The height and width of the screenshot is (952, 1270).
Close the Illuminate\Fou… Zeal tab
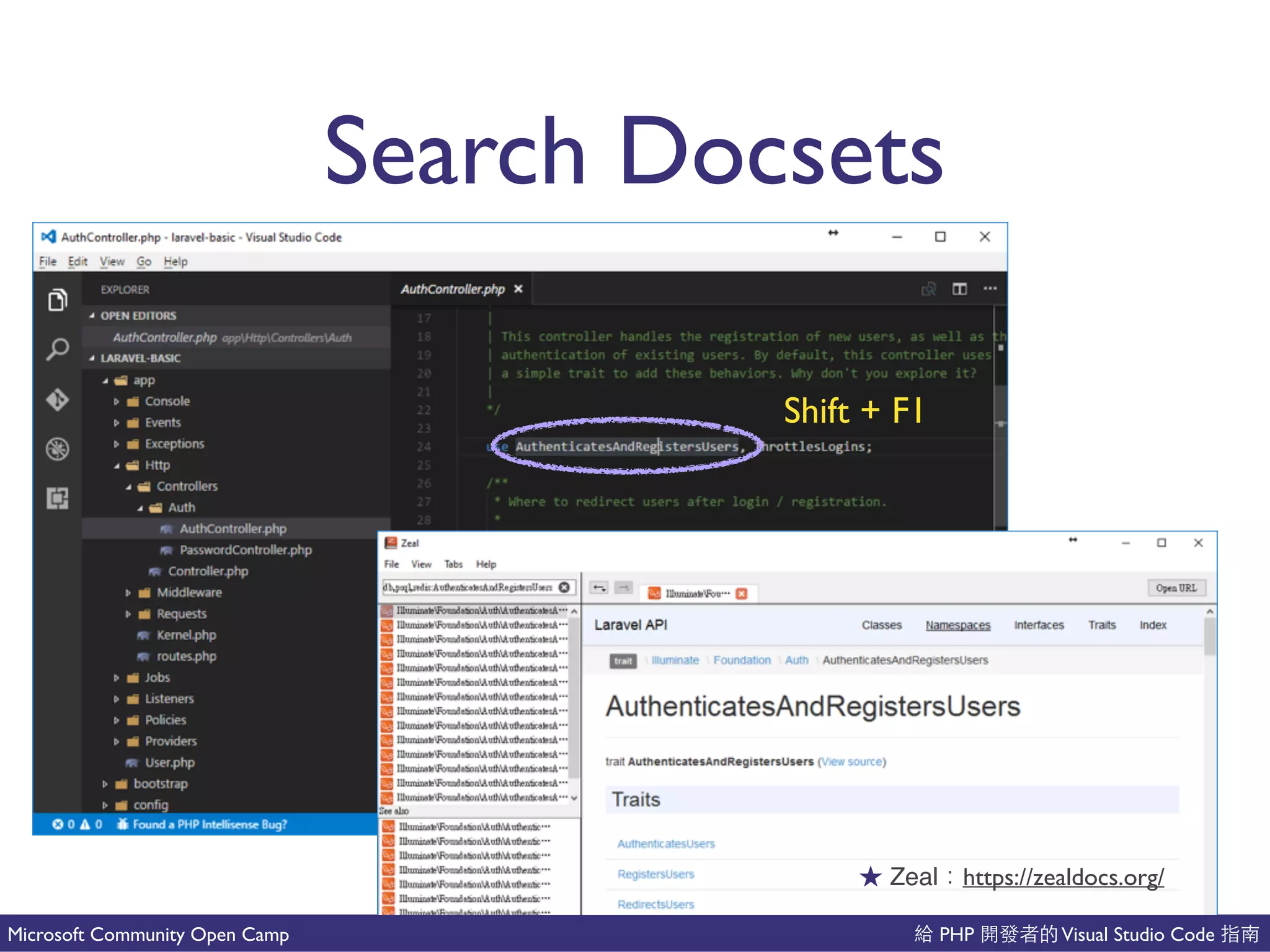coord(741,594)
